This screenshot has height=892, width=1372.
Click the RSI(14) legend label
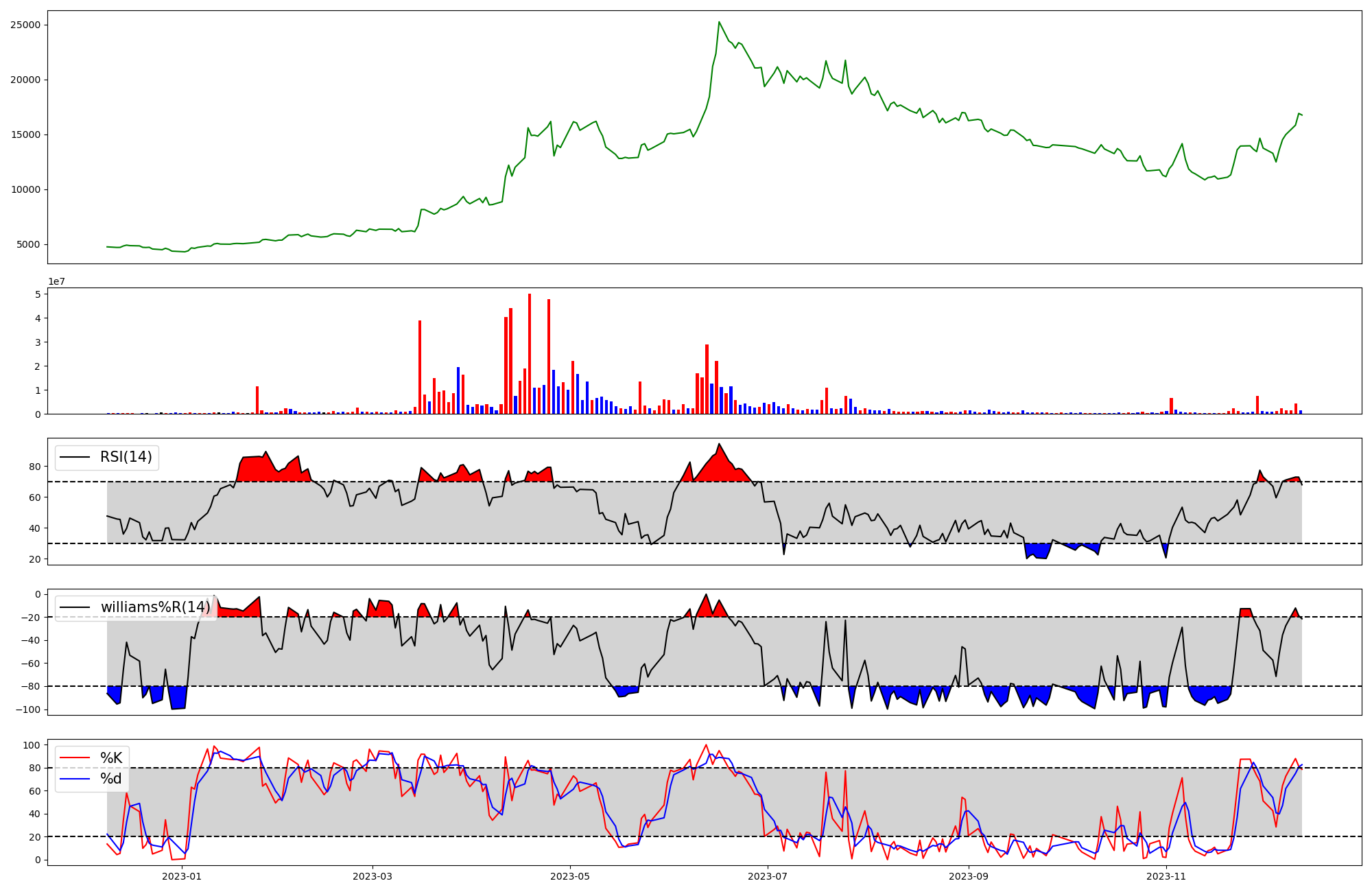[126, 457]
